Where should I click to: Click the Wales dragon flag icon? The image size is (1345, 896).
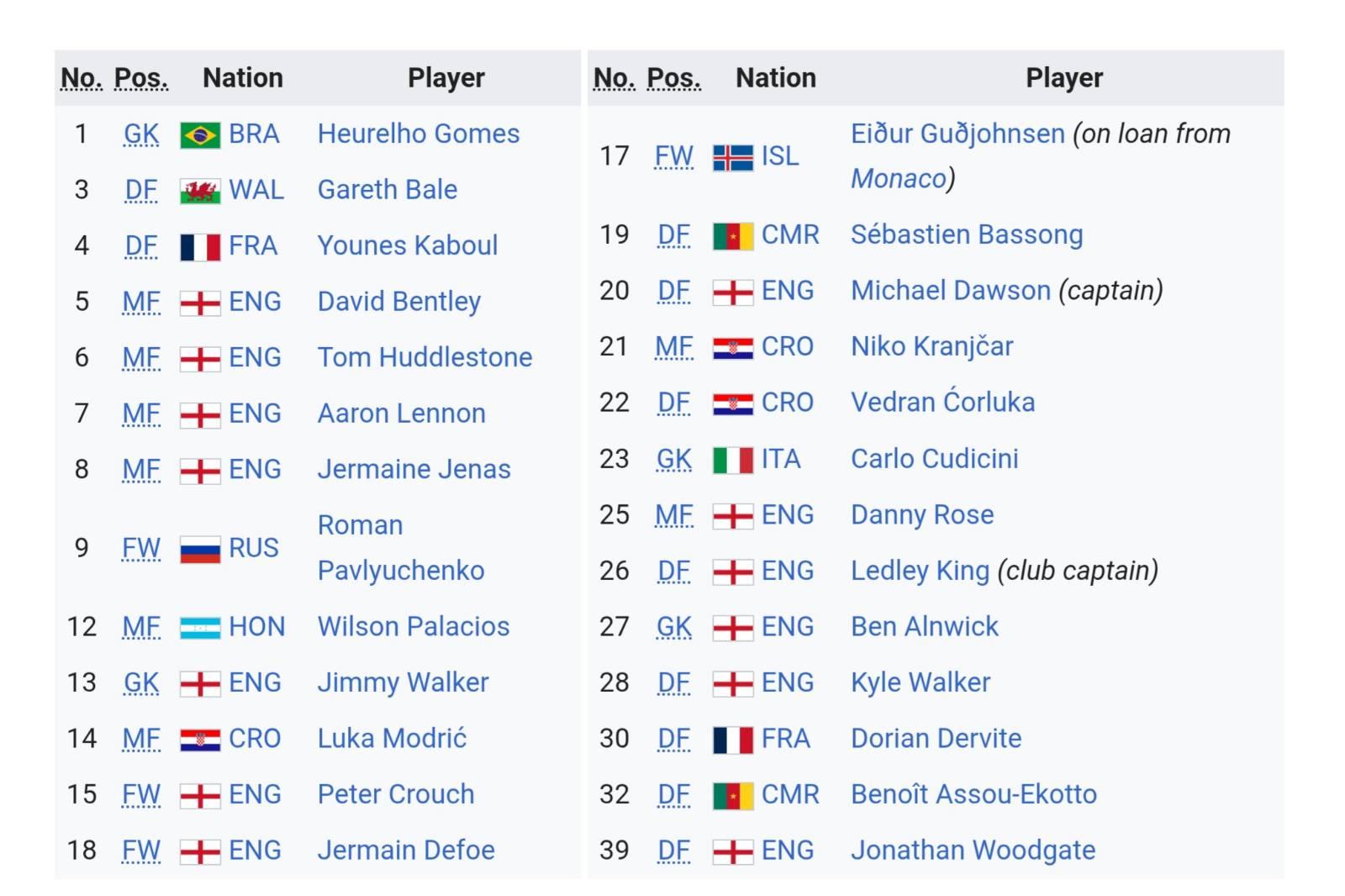(x=200, y=191)
